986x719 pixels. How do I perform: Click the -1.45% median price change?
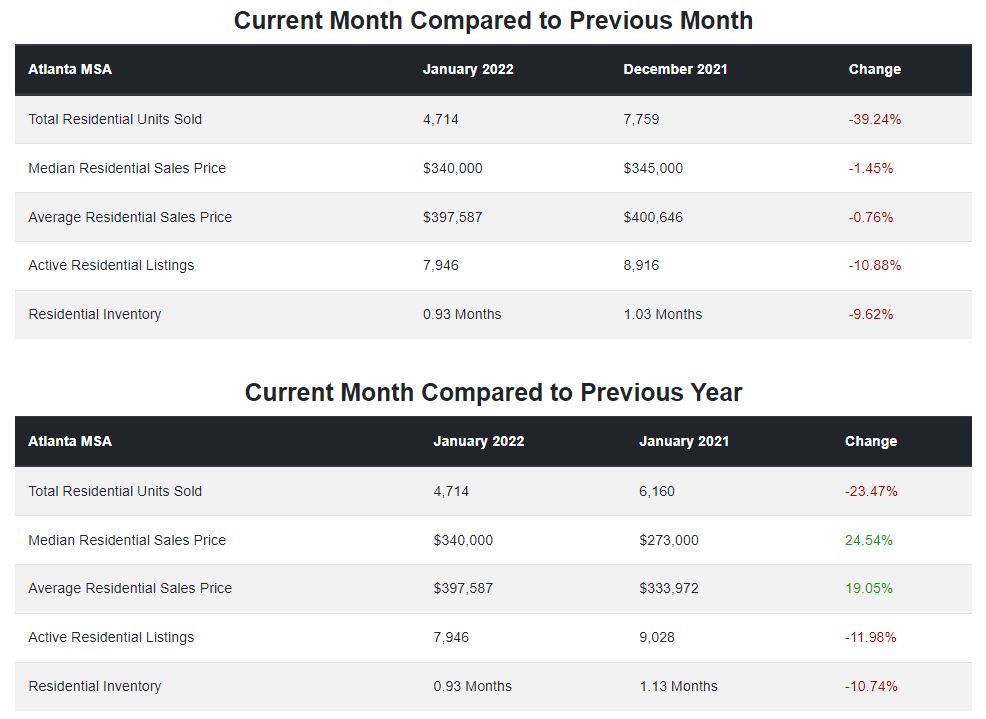click(870, 168)
